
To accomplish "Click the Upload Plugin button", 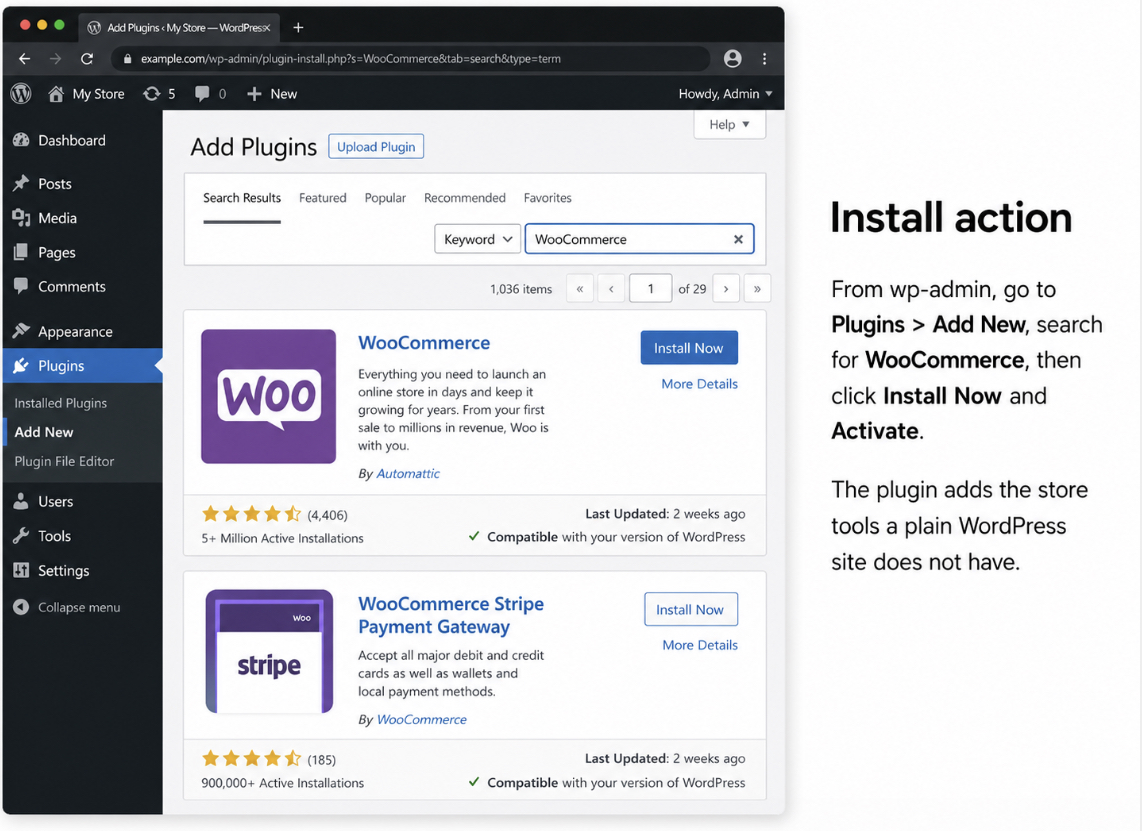I will click(x=376, y=146).
